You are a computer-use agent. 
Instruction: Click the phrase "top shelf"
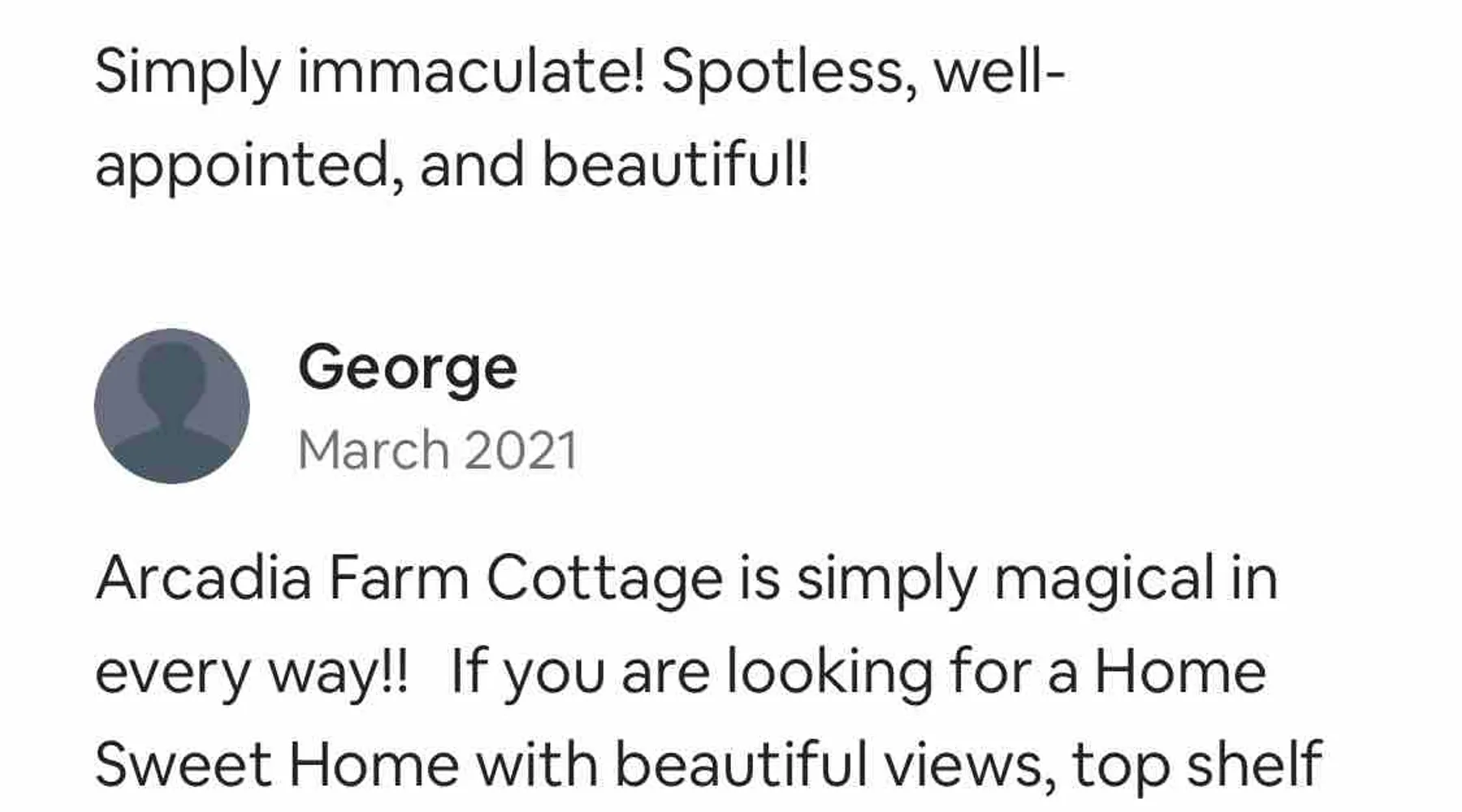(1198, 766)
